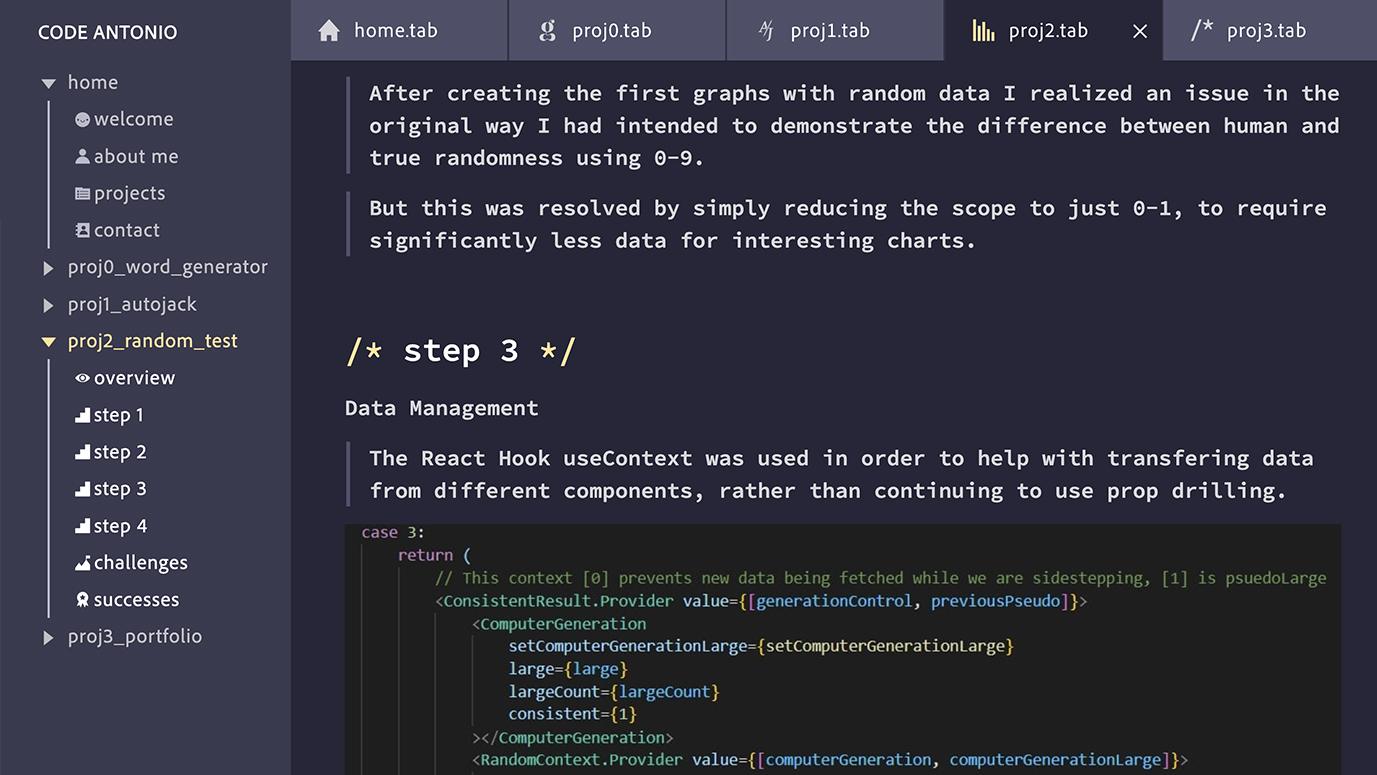Click the bar chart icon on proj2.tab

coord(983,31)
